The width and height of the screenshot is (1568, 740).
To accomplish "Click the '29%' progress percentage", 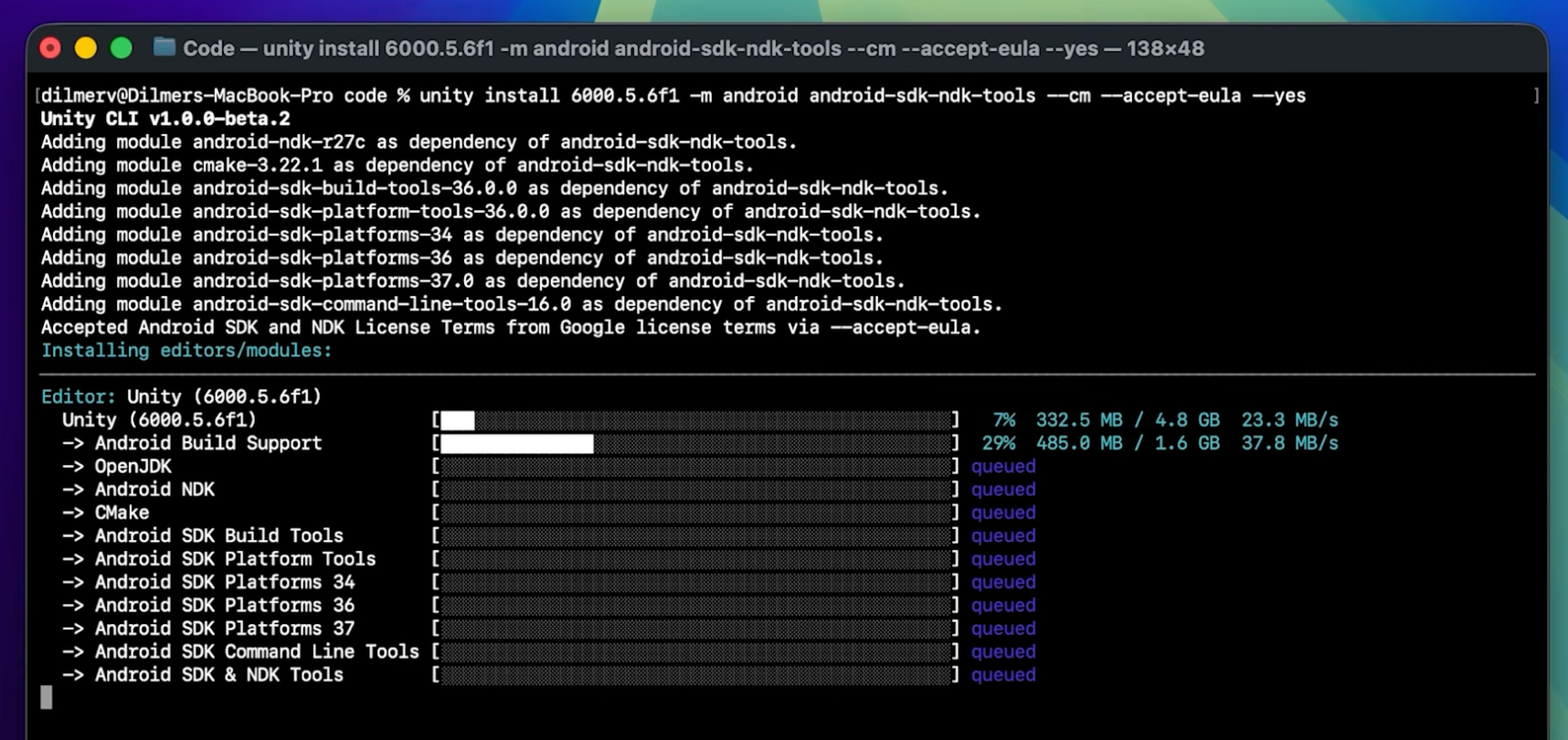I will 999,443.
